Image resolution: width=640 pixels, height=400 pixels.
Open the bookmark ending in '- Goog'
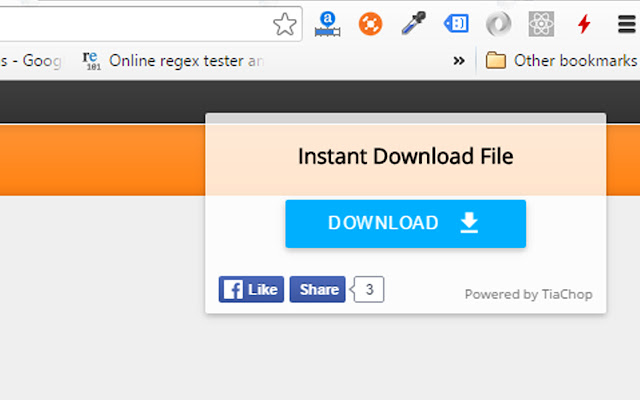click(x=31, y=61)
